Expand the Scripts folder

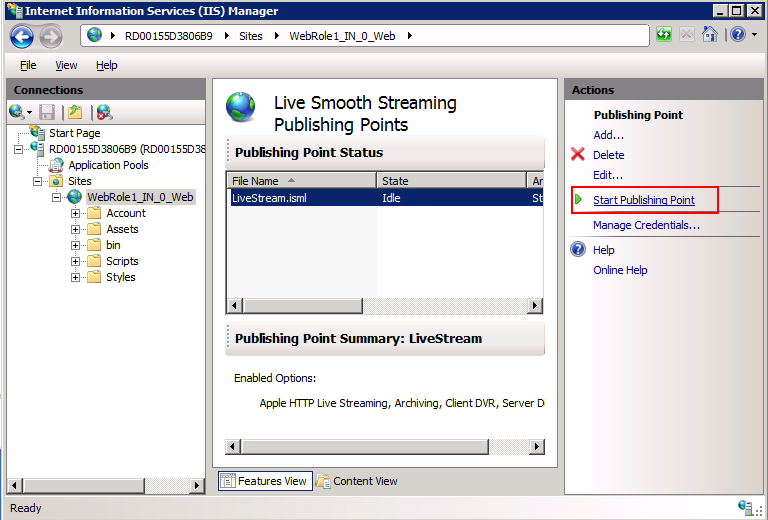pyautogui.click(x=75, y=261)
